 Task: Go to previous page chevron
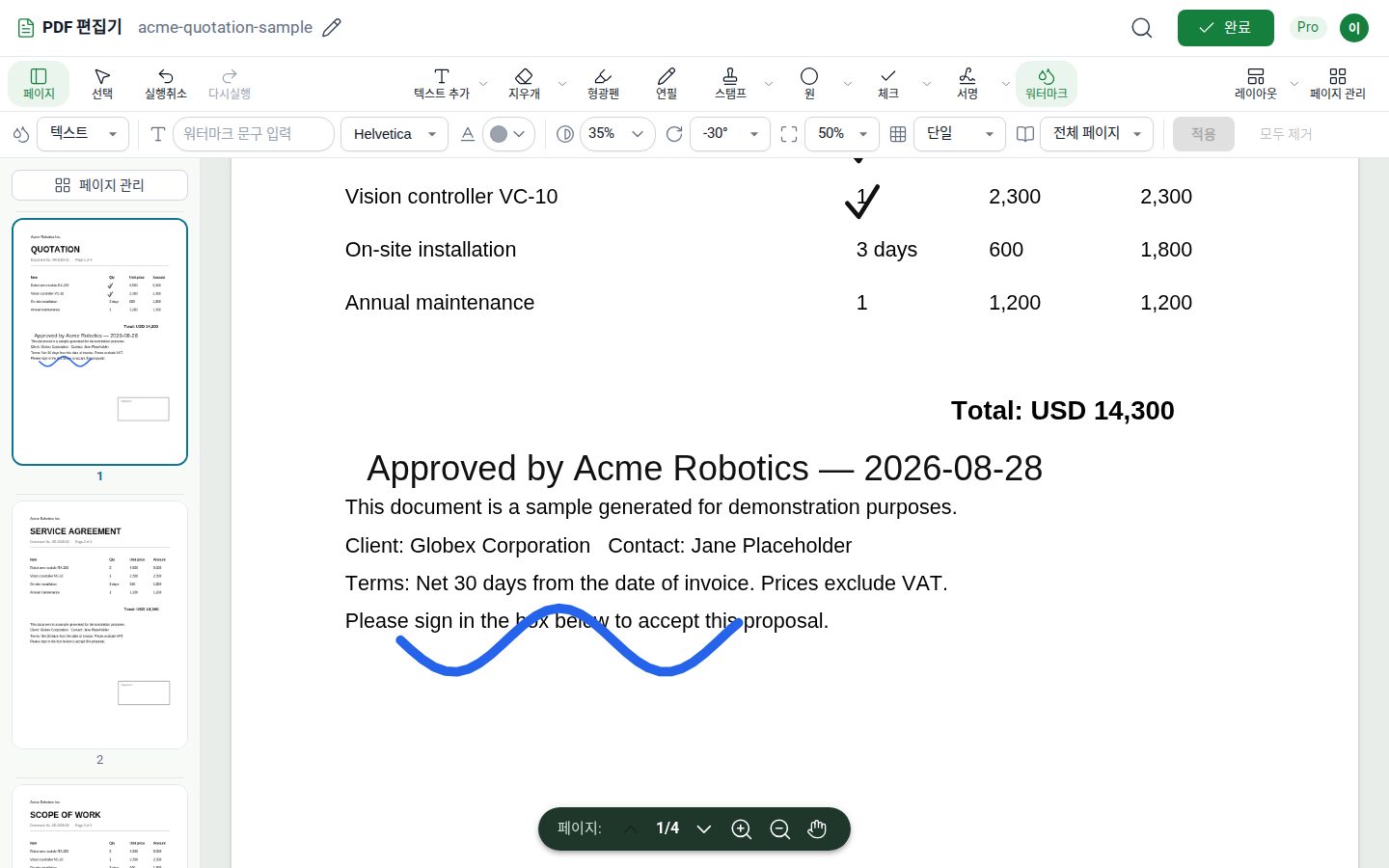[631, 829]
